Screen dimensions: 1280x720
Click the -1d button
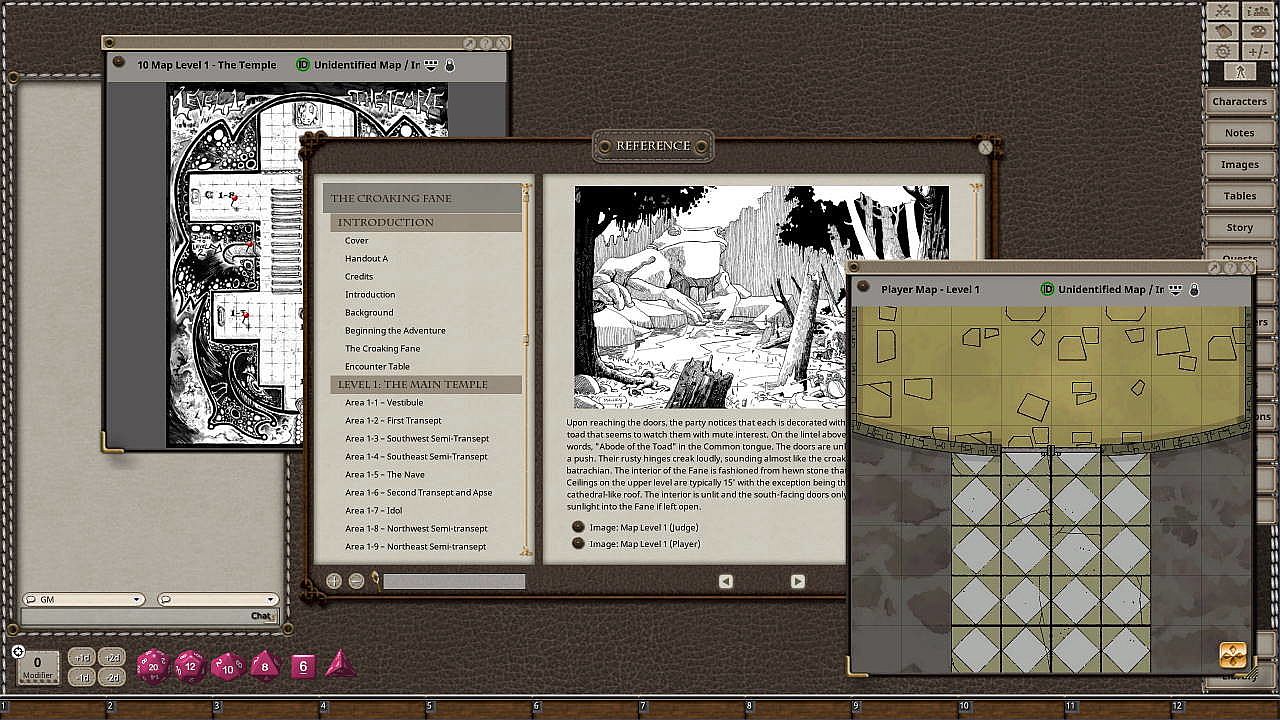(82, 677)
